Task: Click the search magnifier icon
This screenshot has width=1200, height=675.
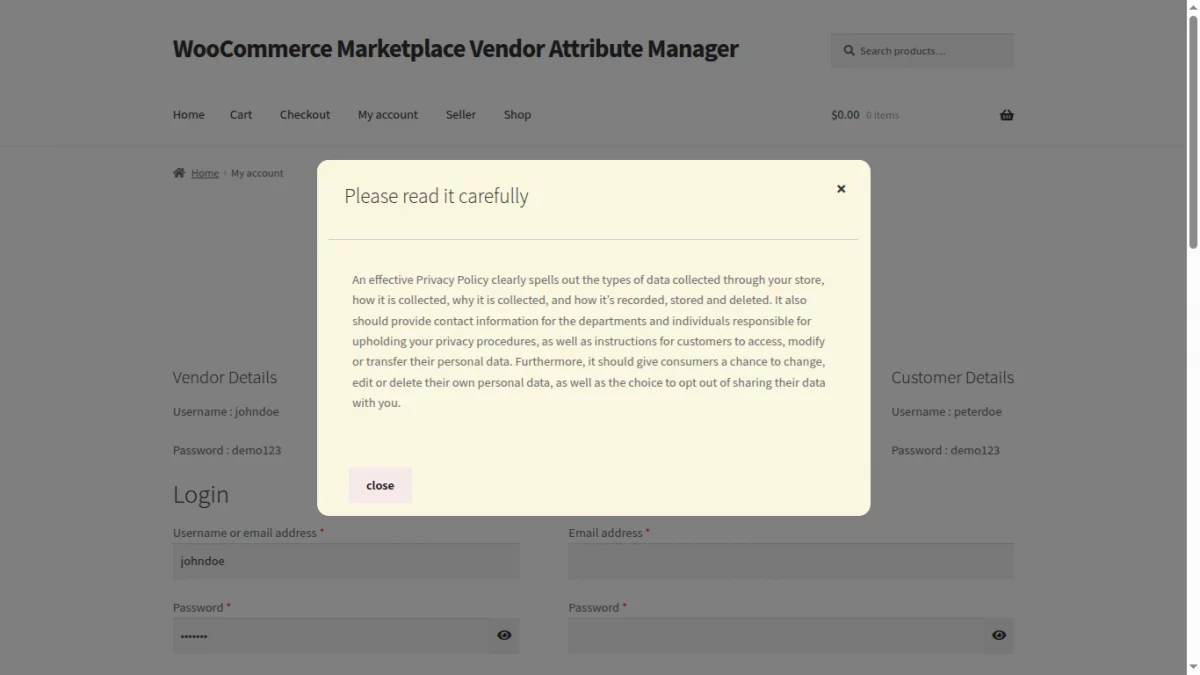Action: click(848, 50)
